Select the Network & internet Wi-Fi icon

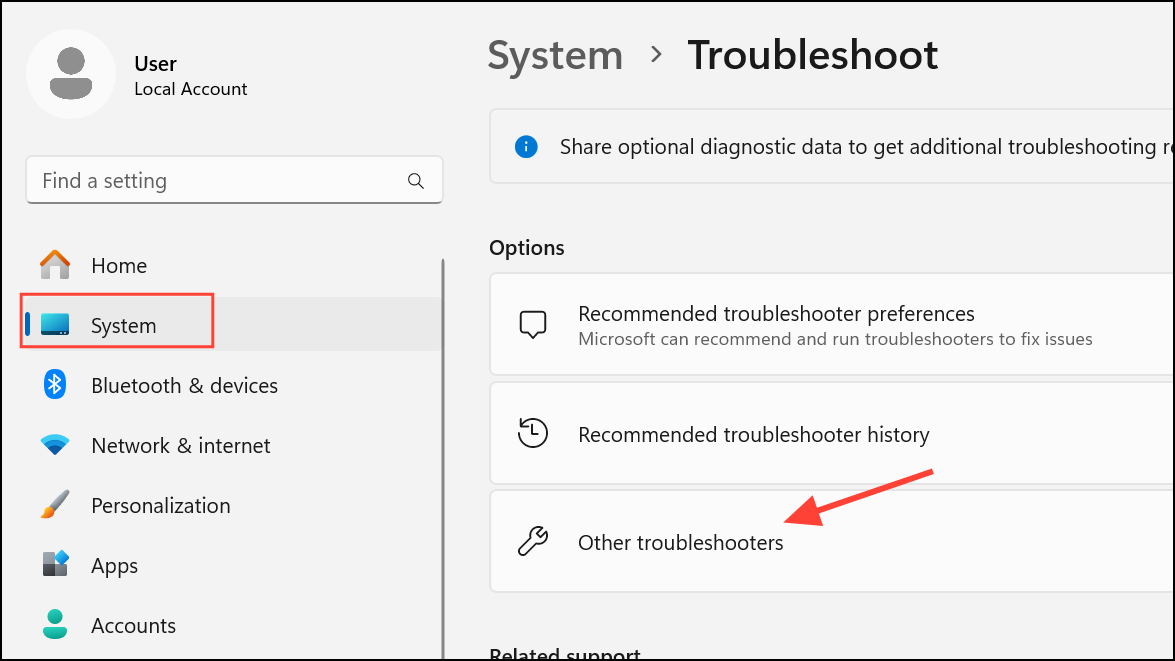tap(55, 445)
